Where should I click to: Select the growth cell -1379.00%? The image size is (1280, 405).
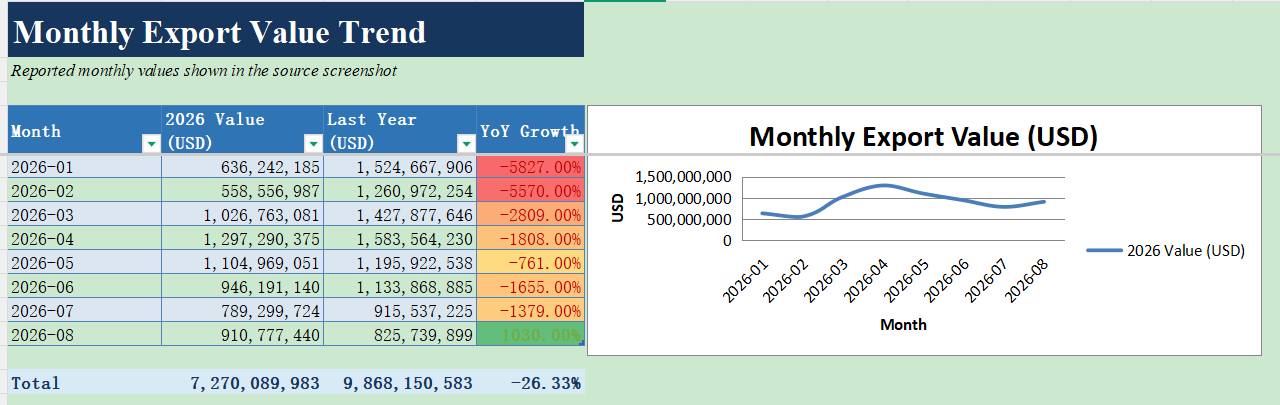[x=531, y=311]
